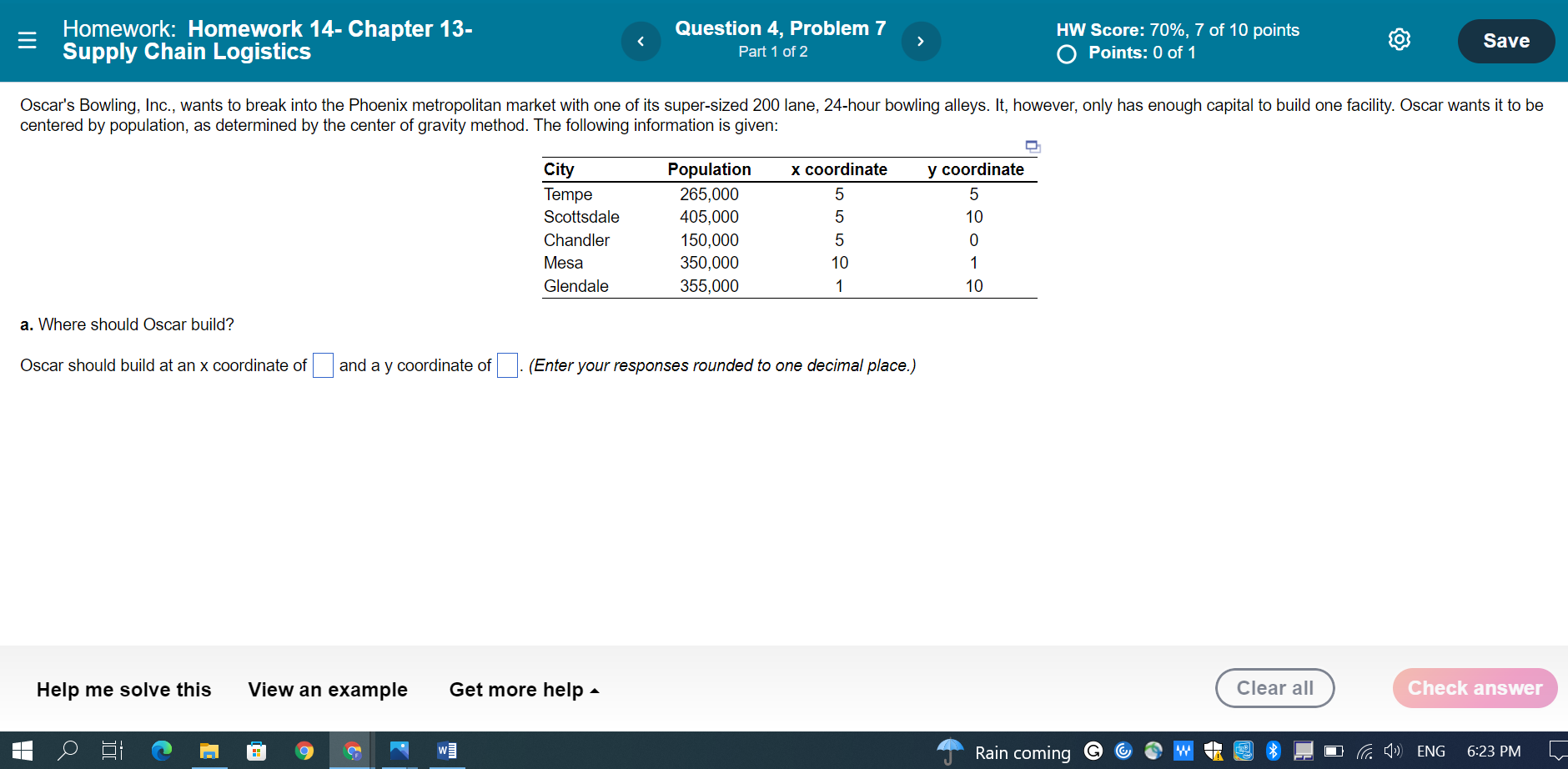
Task: Click the x coordinate column header
Action: pos(839,169)
